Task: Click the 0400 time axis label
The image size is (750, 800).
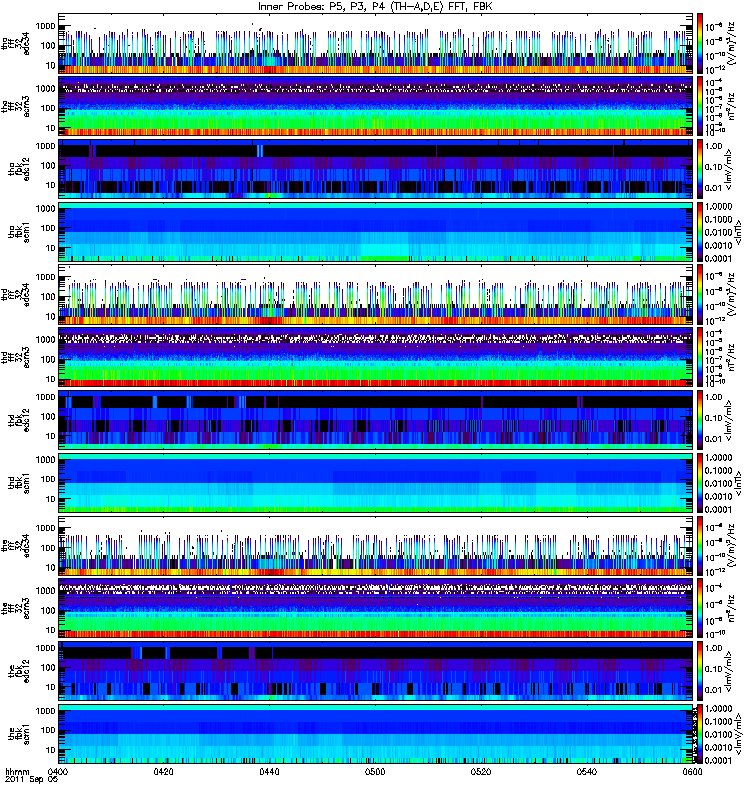Action: click(x=58, y=771)
